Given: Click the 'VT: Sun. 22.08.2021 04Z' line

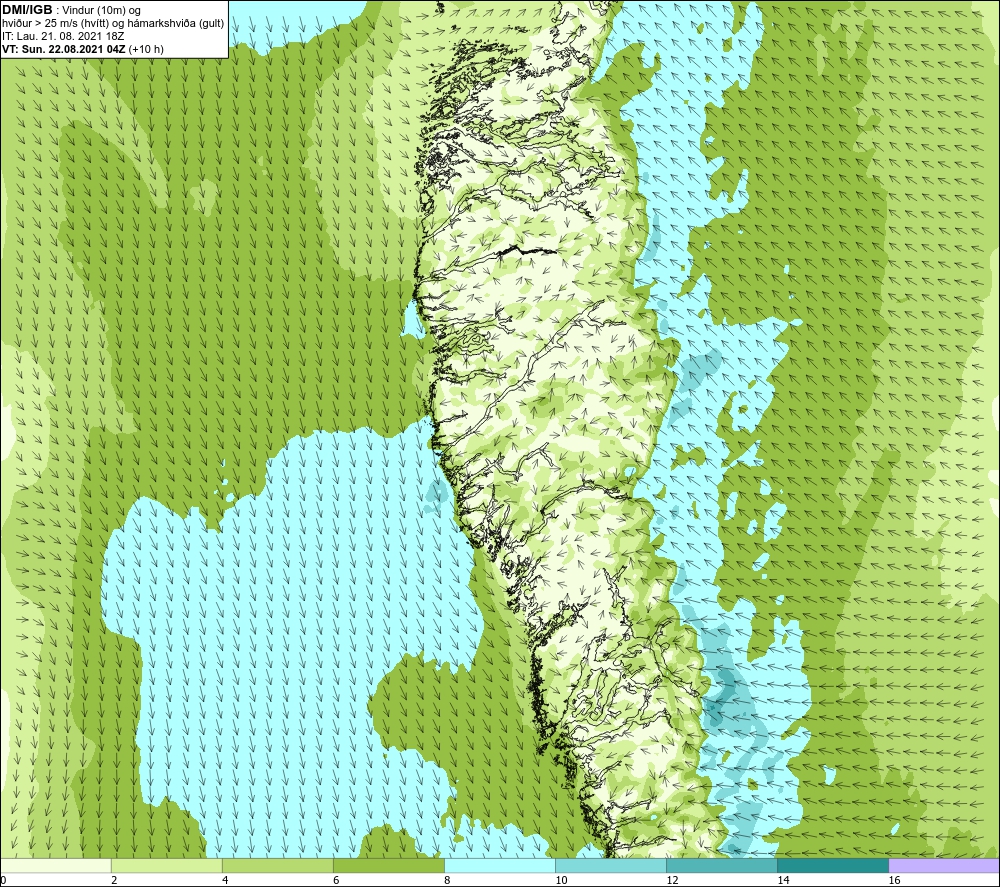Looking at the screenshot, I should [64, 49].
